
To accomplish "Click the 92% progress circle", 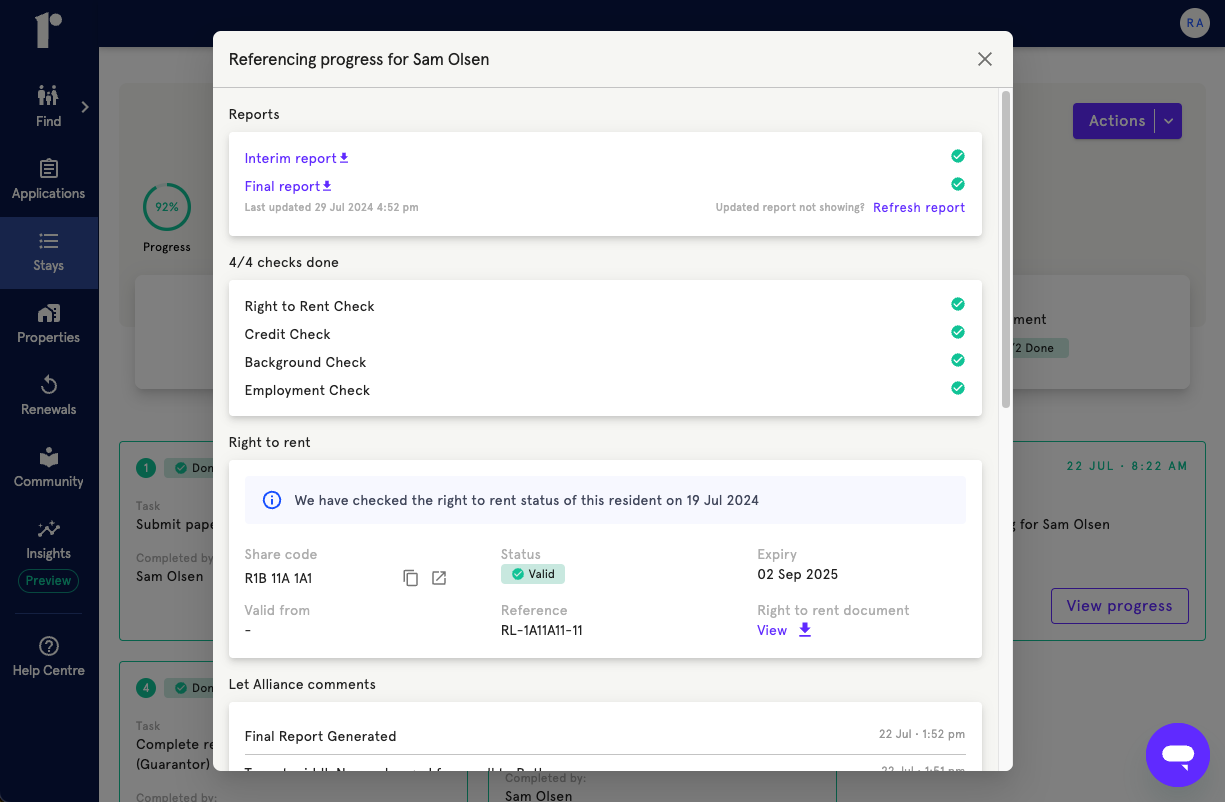I will [x=167, y=207].
